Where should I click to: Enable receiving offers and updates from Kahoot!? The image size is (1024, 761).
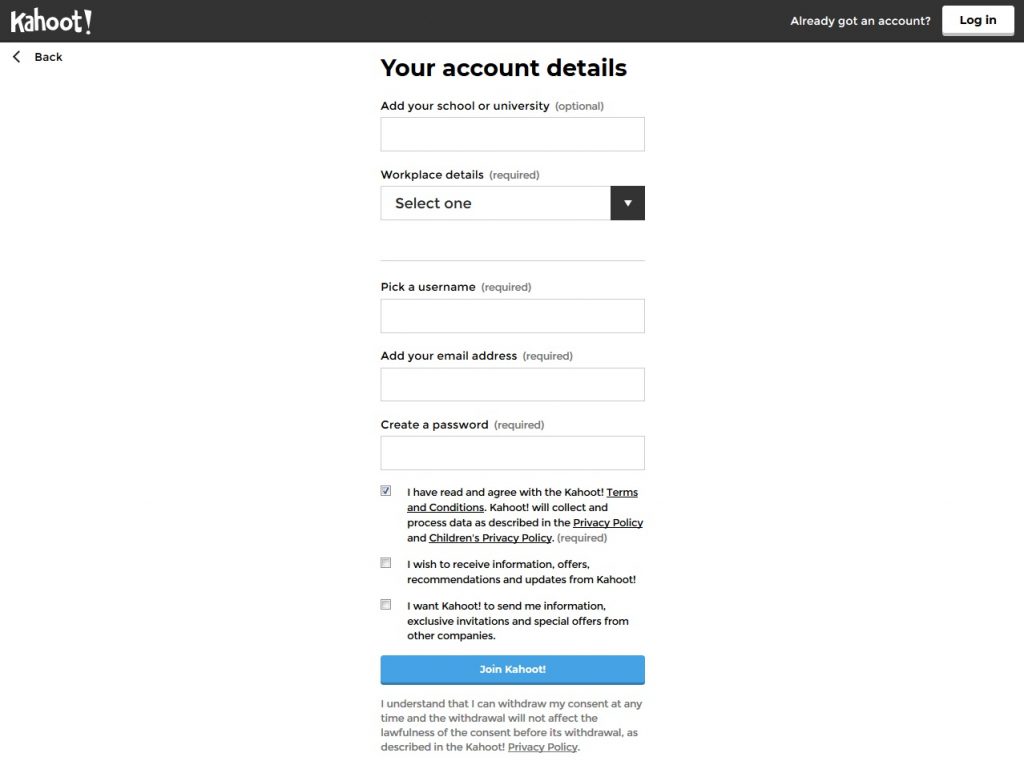point(386,563)
